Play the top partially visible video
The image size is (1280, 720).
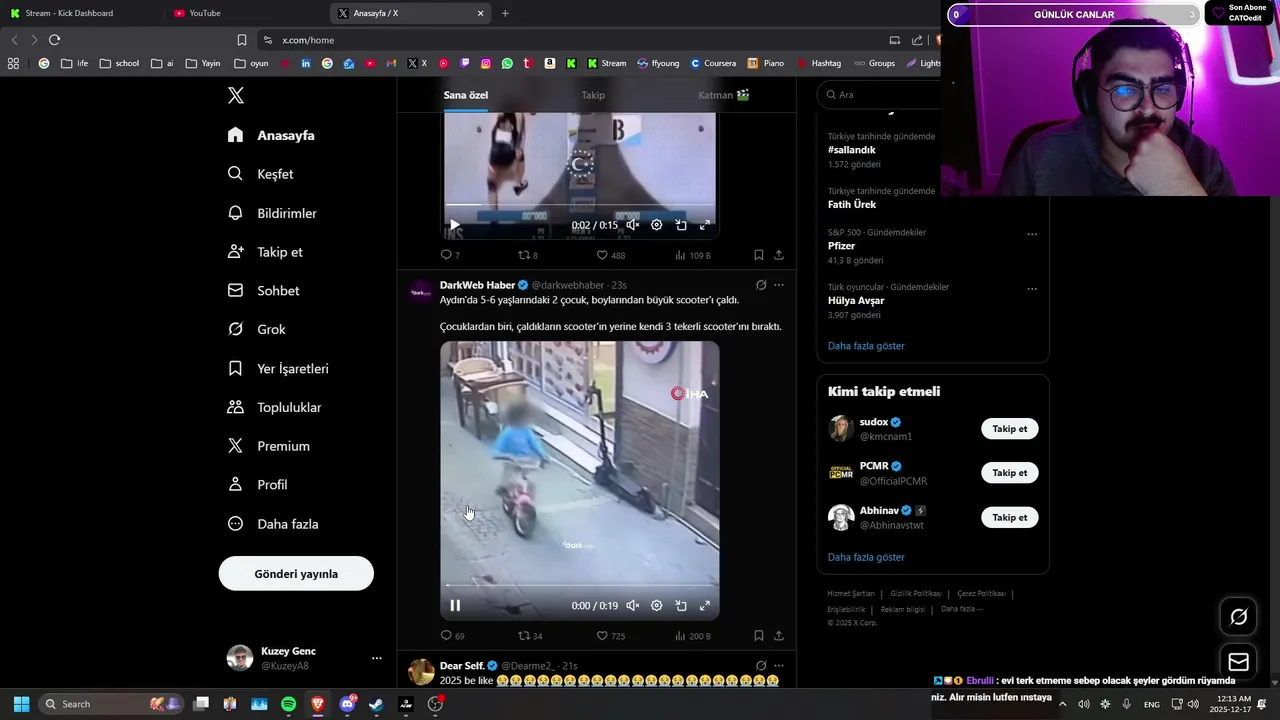(455, 225)
